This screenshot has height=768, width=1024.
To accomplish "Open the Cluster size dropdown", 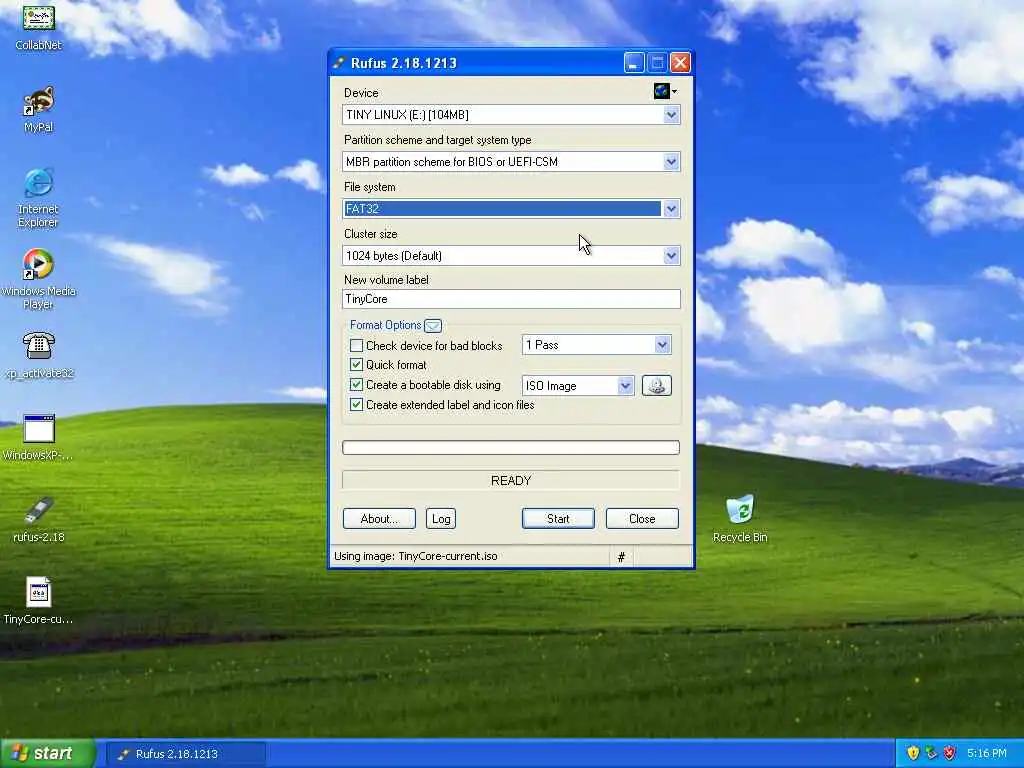I will pyautogui.click(x=511, y=255).
